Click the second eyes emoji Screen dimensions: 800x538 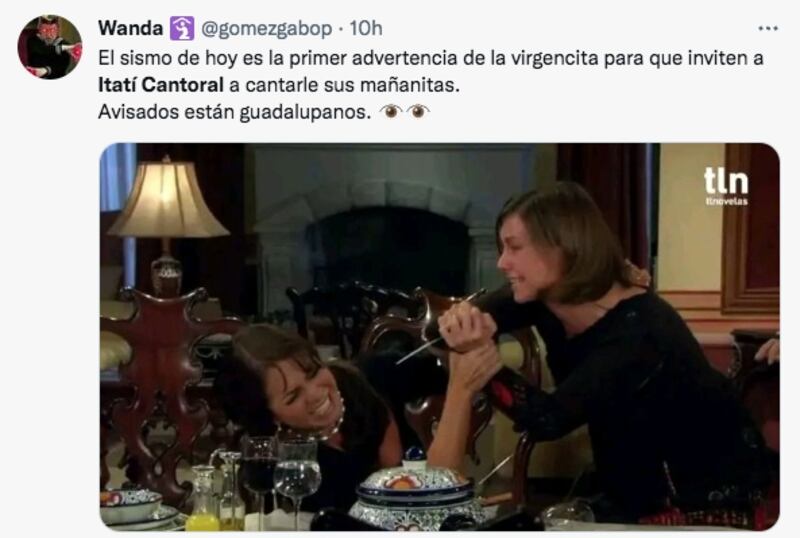pyautogui.click(x=418, y=111)
